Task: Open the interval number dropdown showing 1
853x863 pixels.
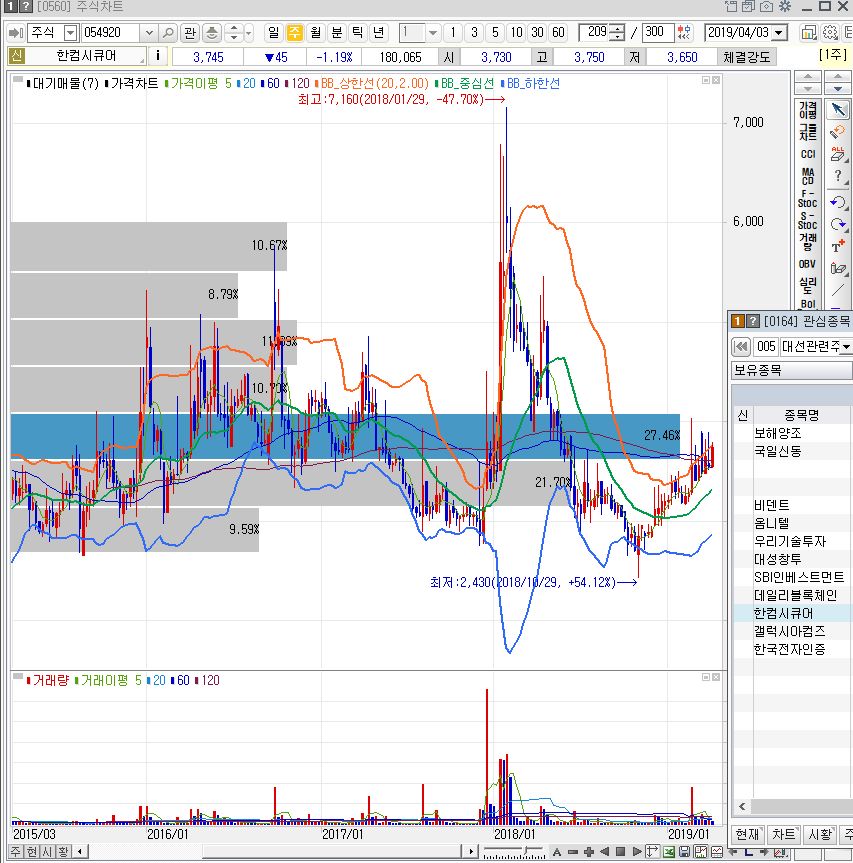Action: point(433,33)
